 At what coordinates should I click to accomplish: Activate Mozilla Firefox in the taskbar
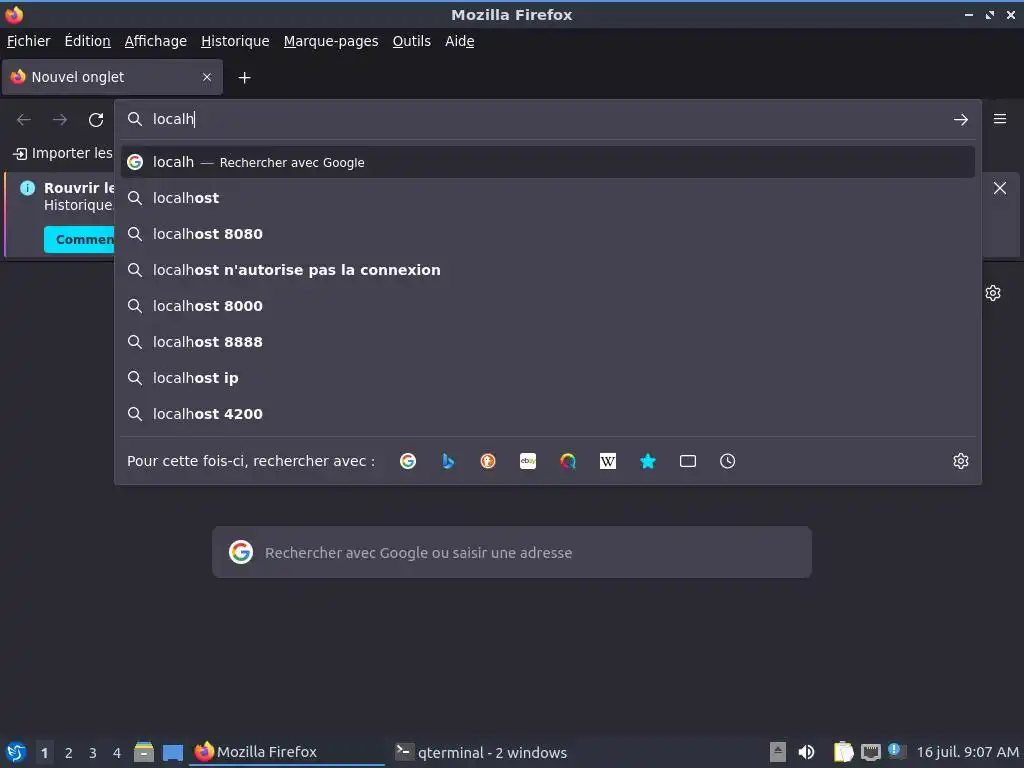pos(287,752)
